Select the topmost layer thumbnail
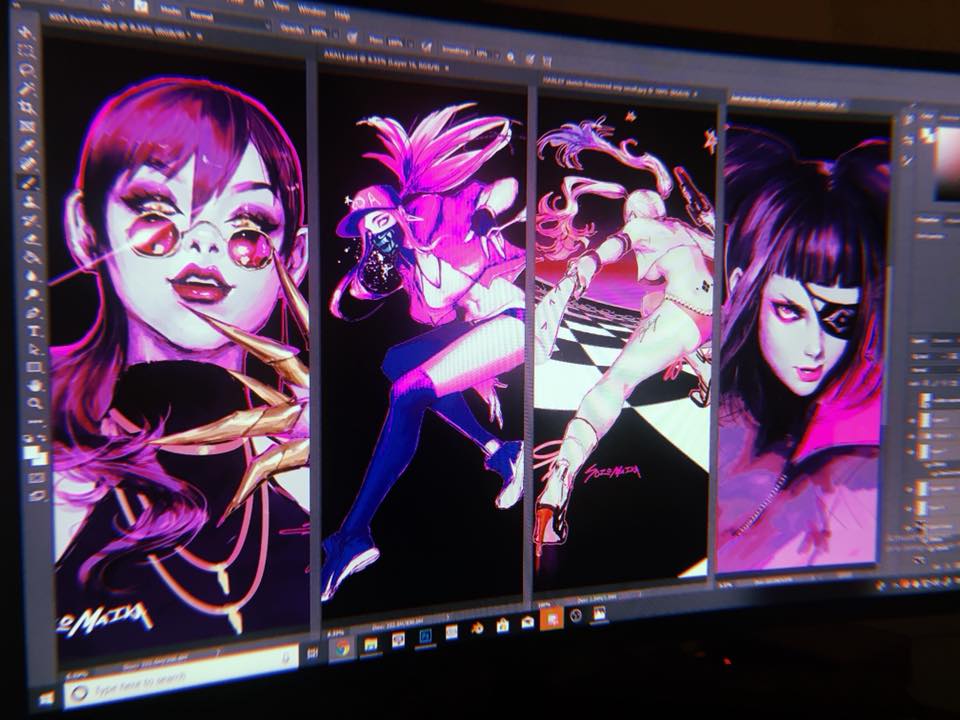Screen dimensions: 960x720 click(926, 400)
